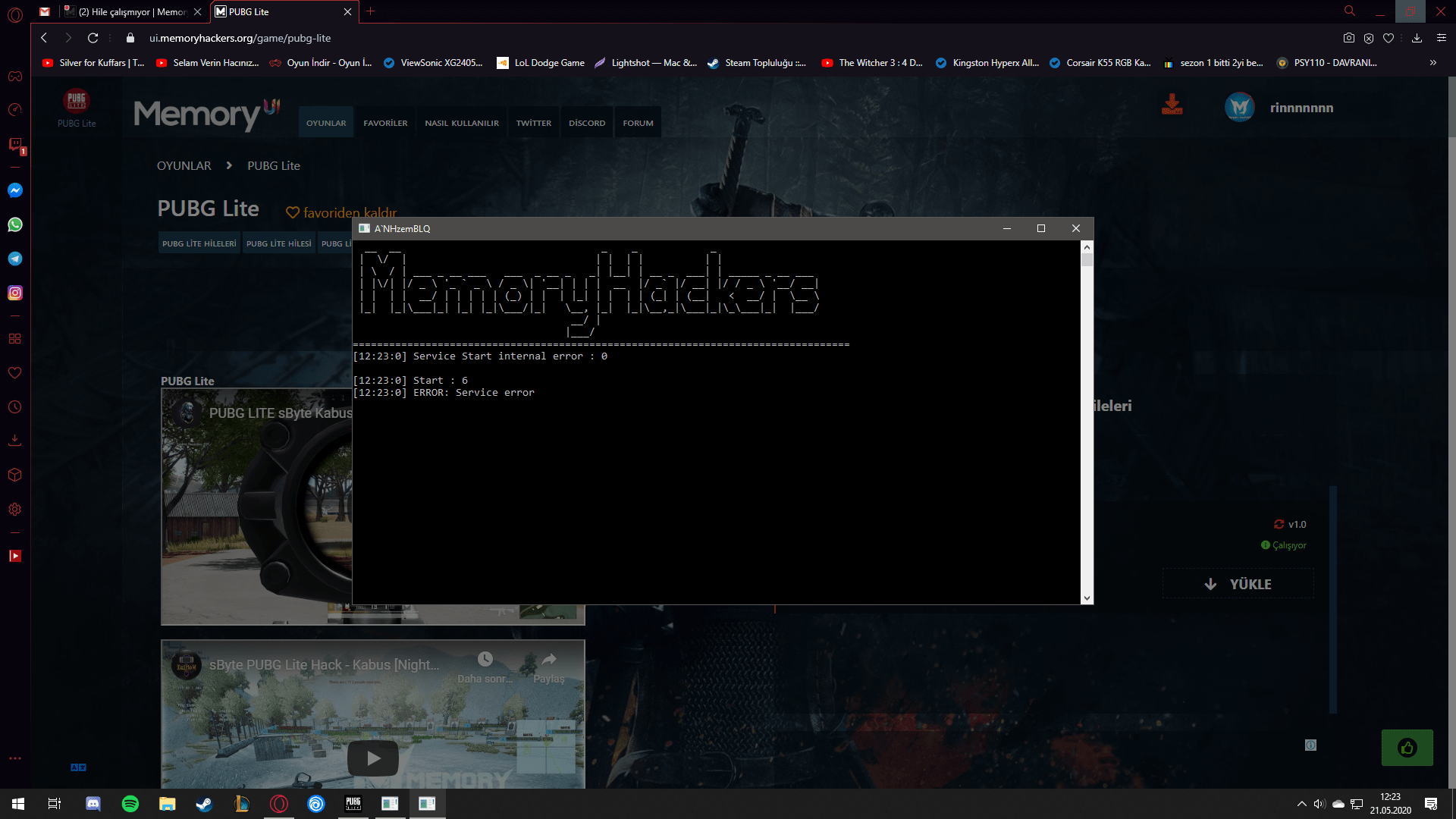Open Easy Setup menu icon

point(1442,38)
